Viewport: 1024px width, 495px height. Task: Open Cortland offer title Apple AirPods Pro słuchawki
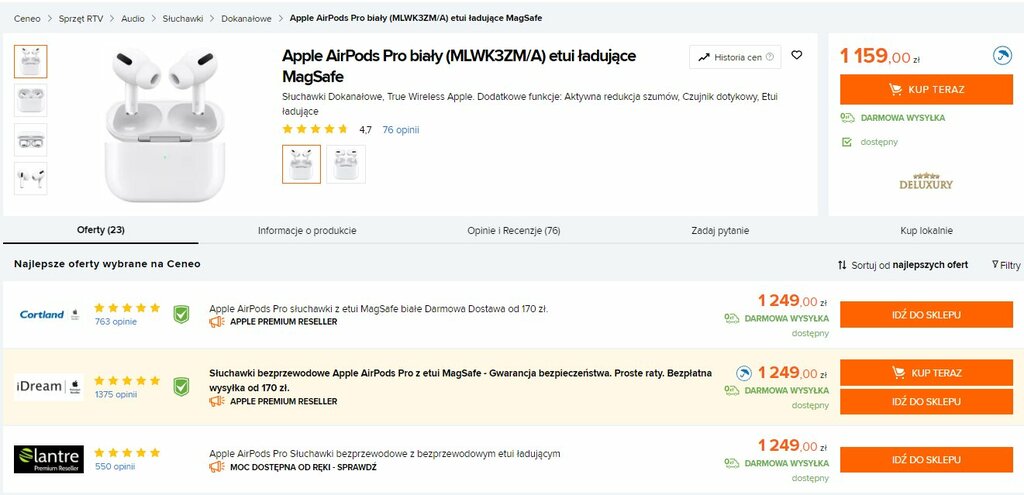pos(378,309)
